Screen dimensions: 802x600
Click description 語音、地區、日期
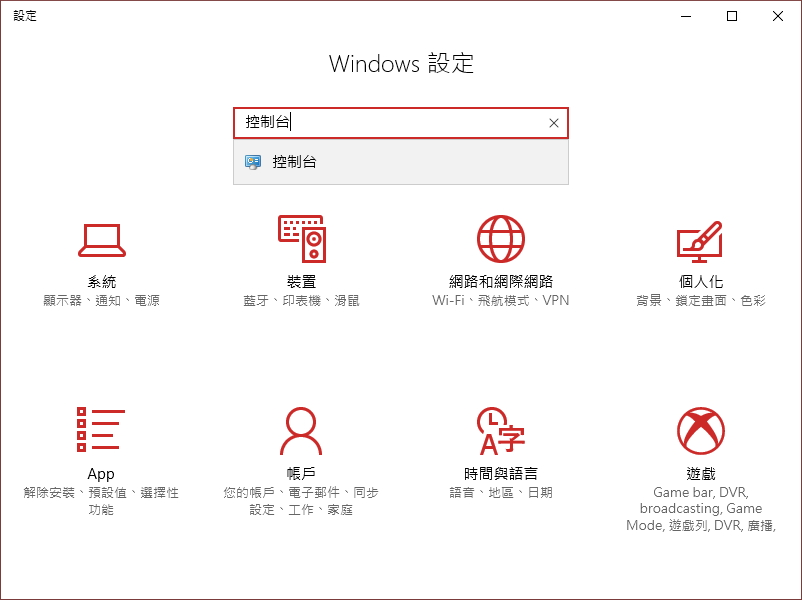[x=501, y=493]
